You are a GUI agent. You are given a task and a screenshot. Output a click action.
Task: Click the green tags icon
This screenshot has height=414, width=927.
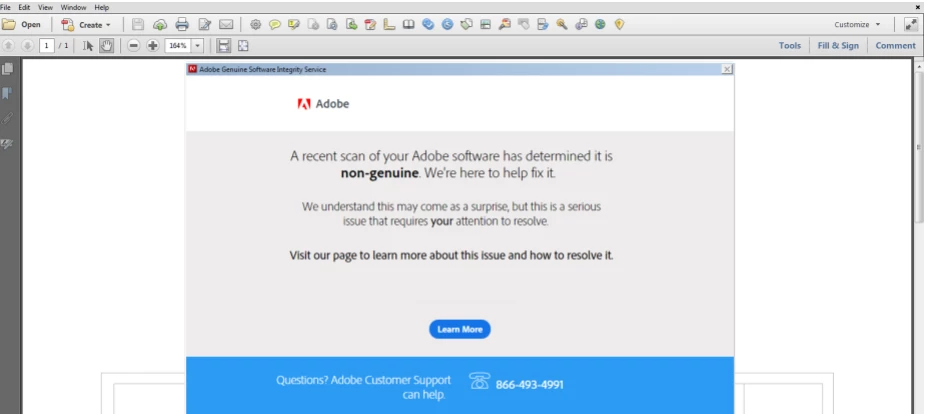point(466,25)
